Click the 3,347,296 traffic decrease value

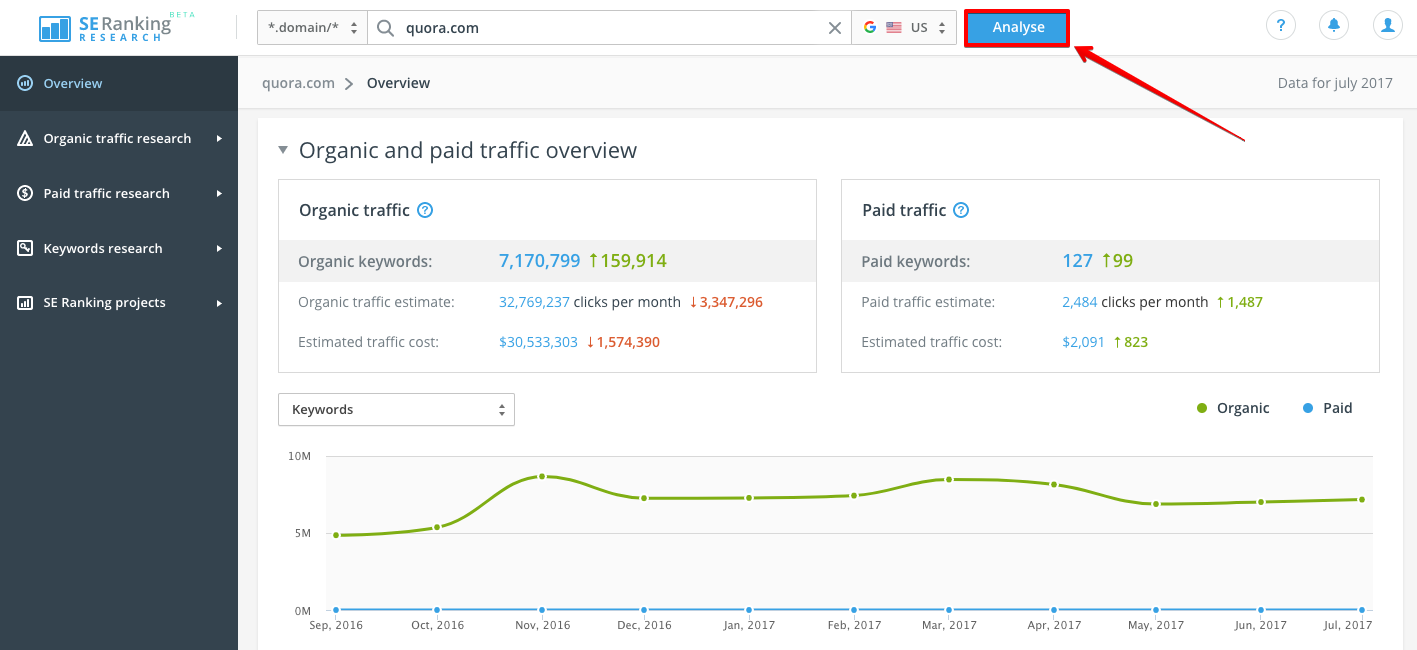[x=731, y=302]
